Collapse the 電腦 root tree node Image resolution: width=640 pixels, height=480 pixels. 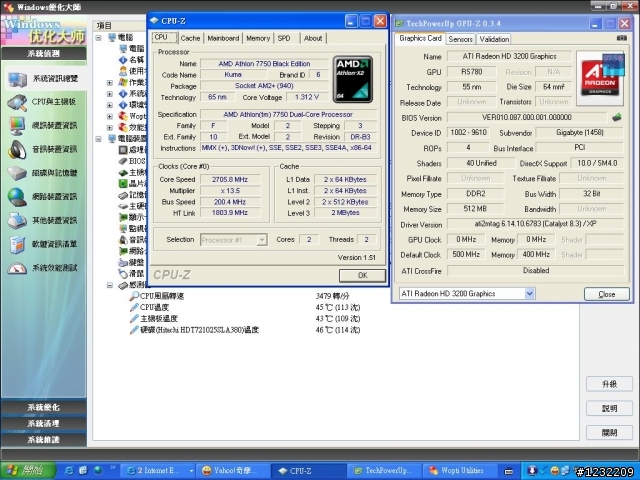coord(98,38)
